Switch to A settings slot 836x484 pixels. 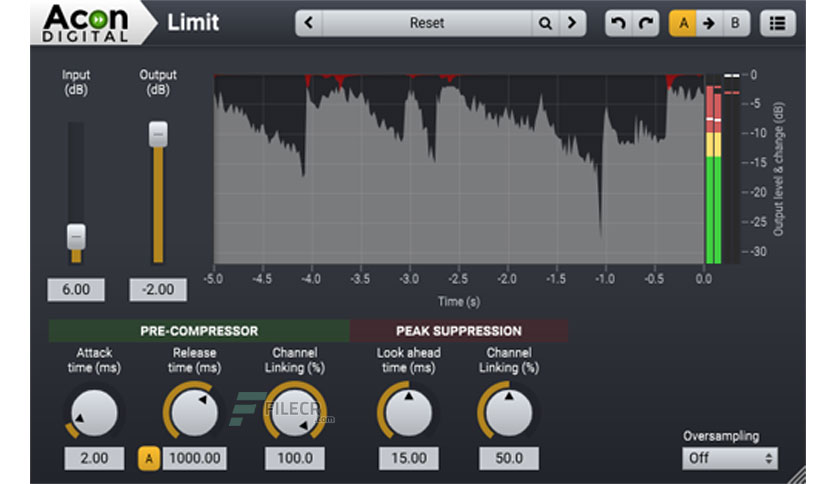pyautogui.click(x=683, y=23)
